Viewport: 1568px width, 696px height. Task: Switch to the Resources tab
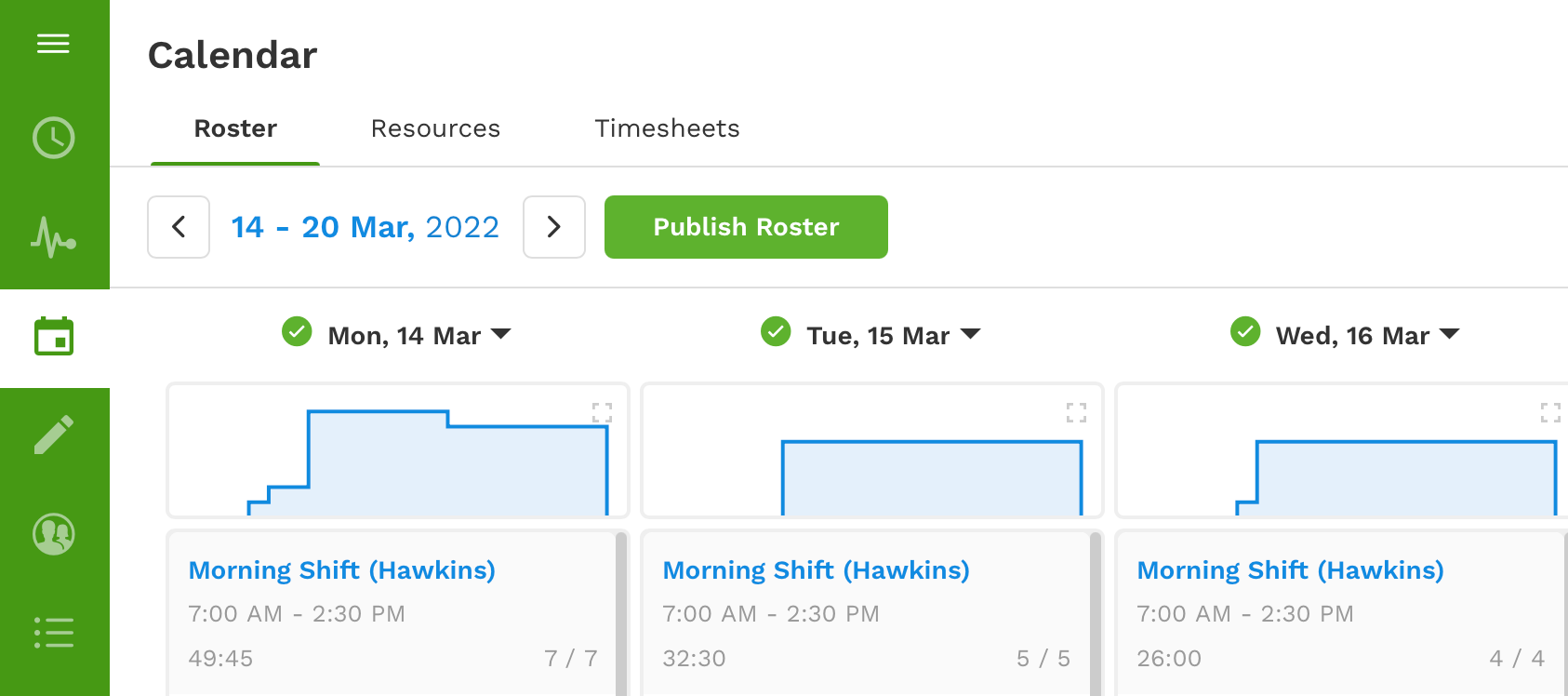point(435,128)
